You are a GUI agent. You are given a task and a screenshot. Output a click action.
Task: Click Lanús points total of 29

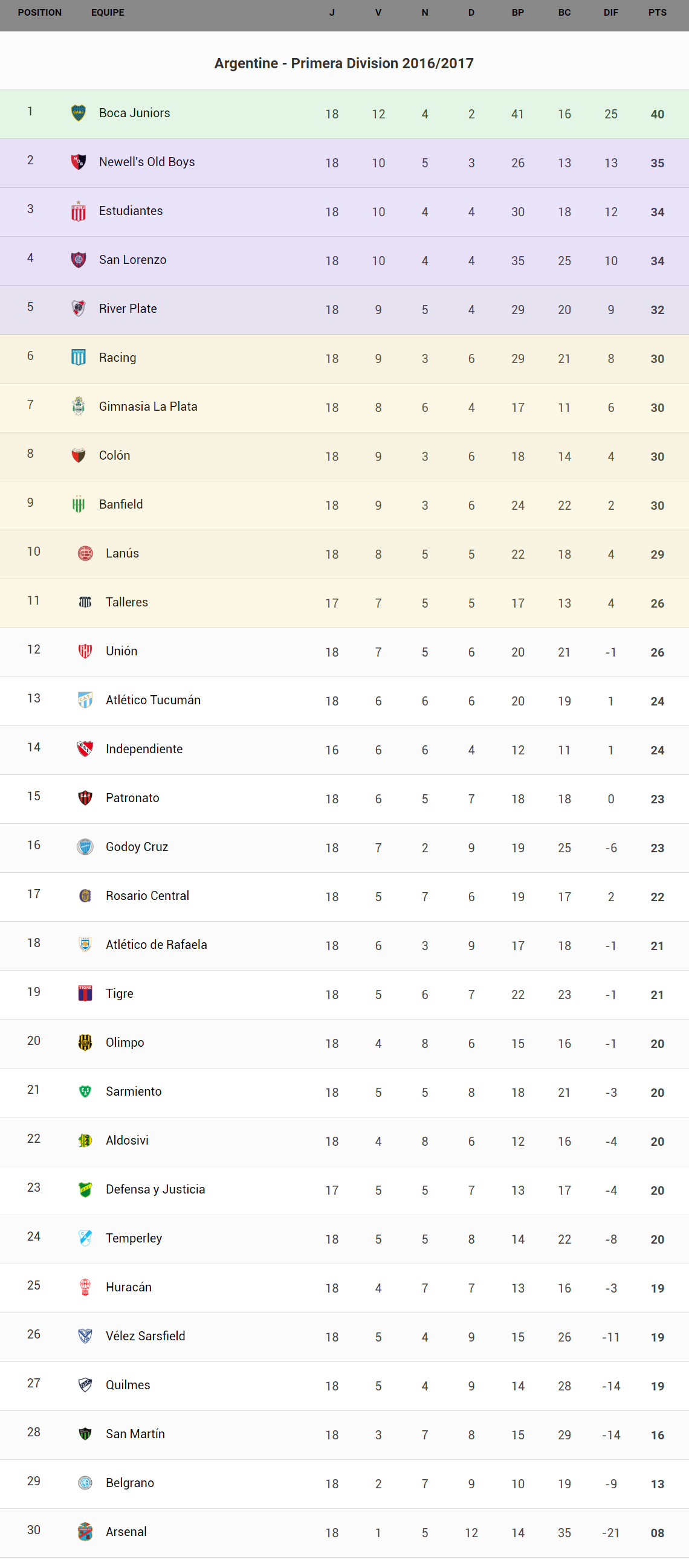point(658,554)
